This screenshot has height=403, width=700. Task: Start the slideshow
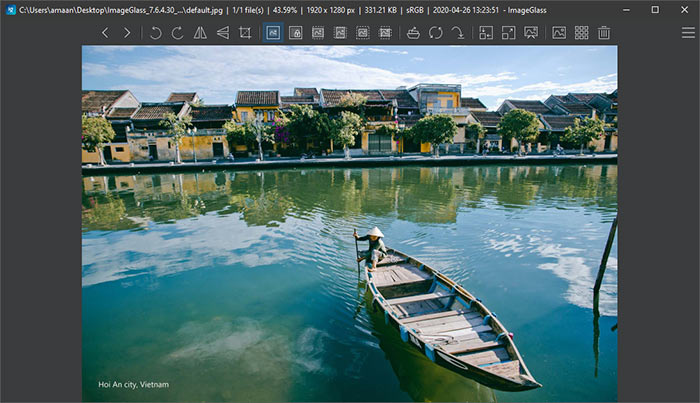pyautogui.click(x=531, y=33)
